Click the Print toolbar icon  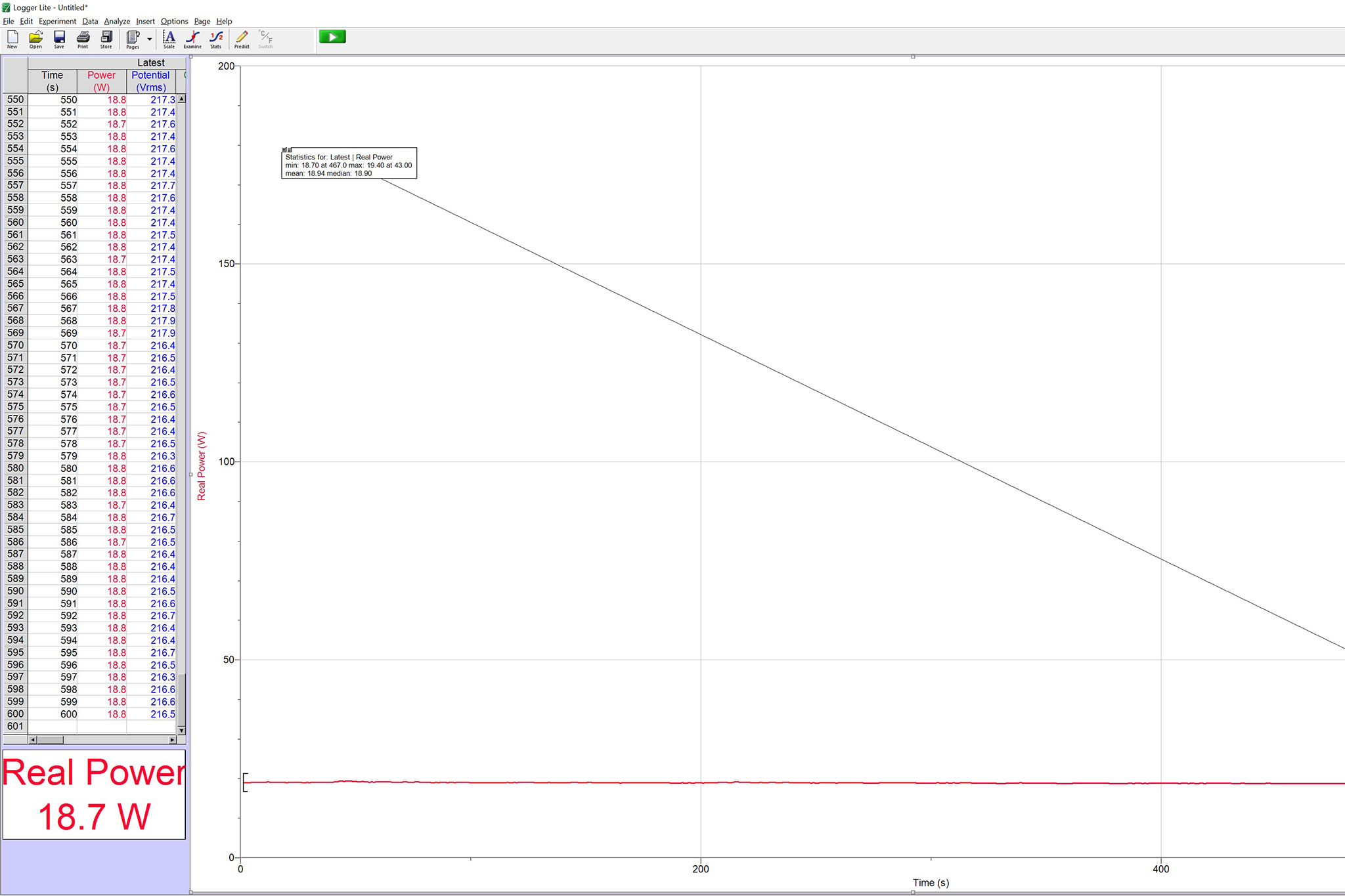coord(83,39)
